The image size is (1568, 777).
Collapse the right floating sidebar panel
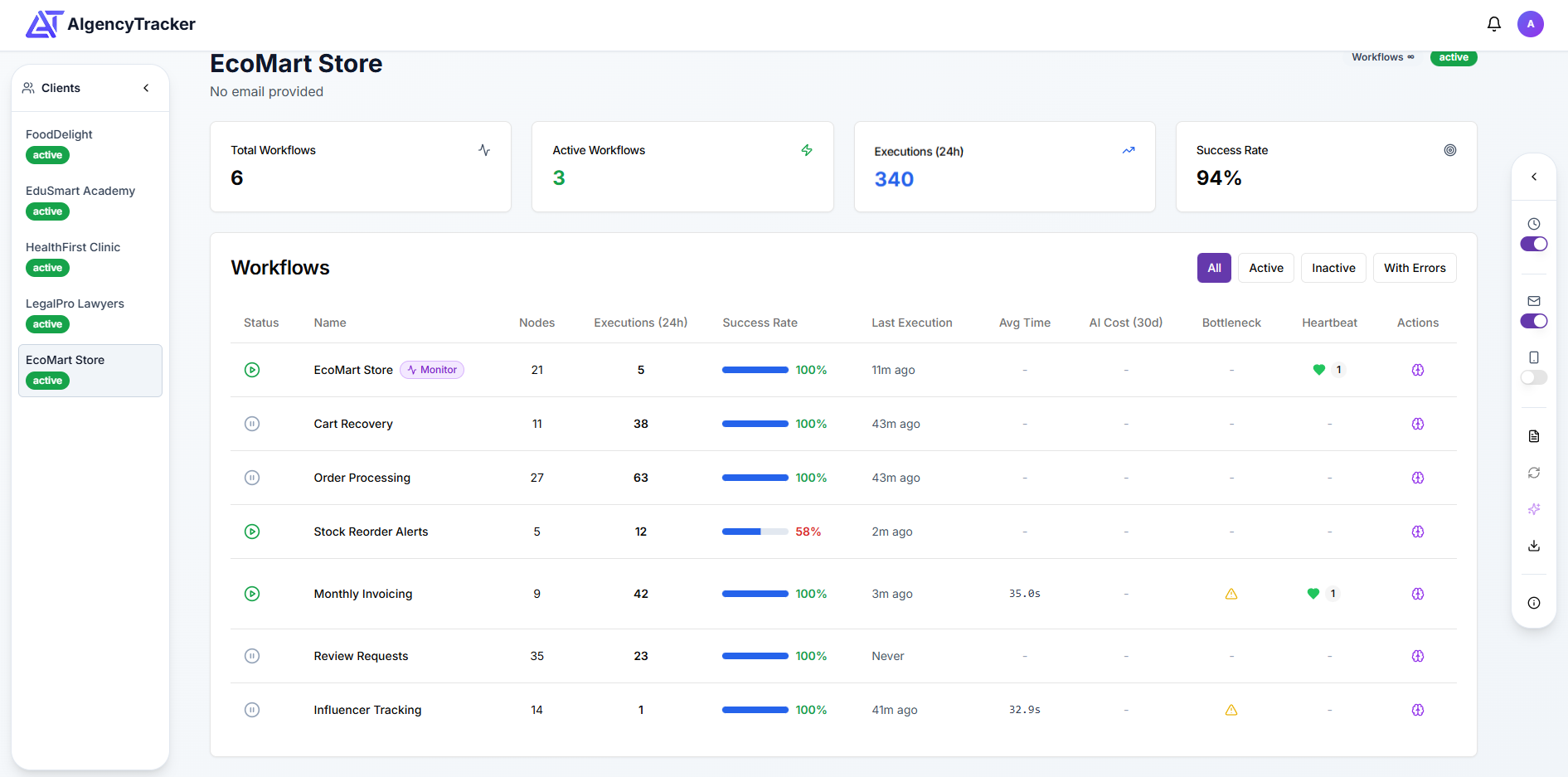tap(1533, 177)
